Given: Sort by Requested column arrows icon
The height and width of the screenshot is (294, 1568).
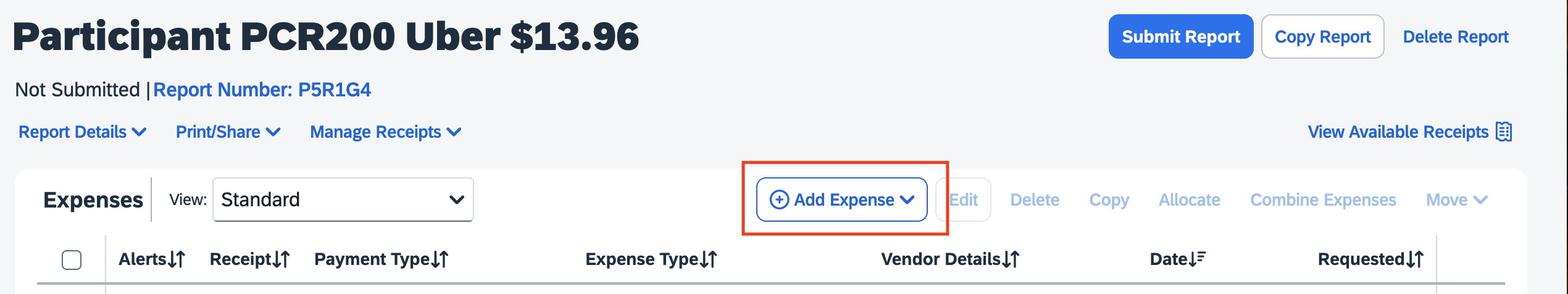Looking at the screenshot, I should click(x=1416, y=259).
